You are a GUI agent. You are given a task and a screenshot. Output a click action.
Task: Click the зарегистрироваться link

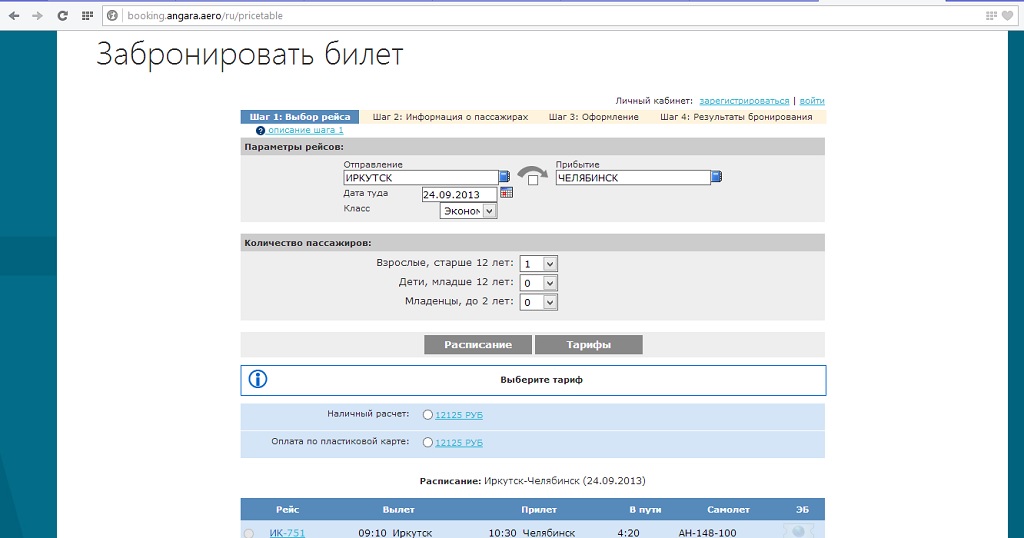tap(744, 101)
